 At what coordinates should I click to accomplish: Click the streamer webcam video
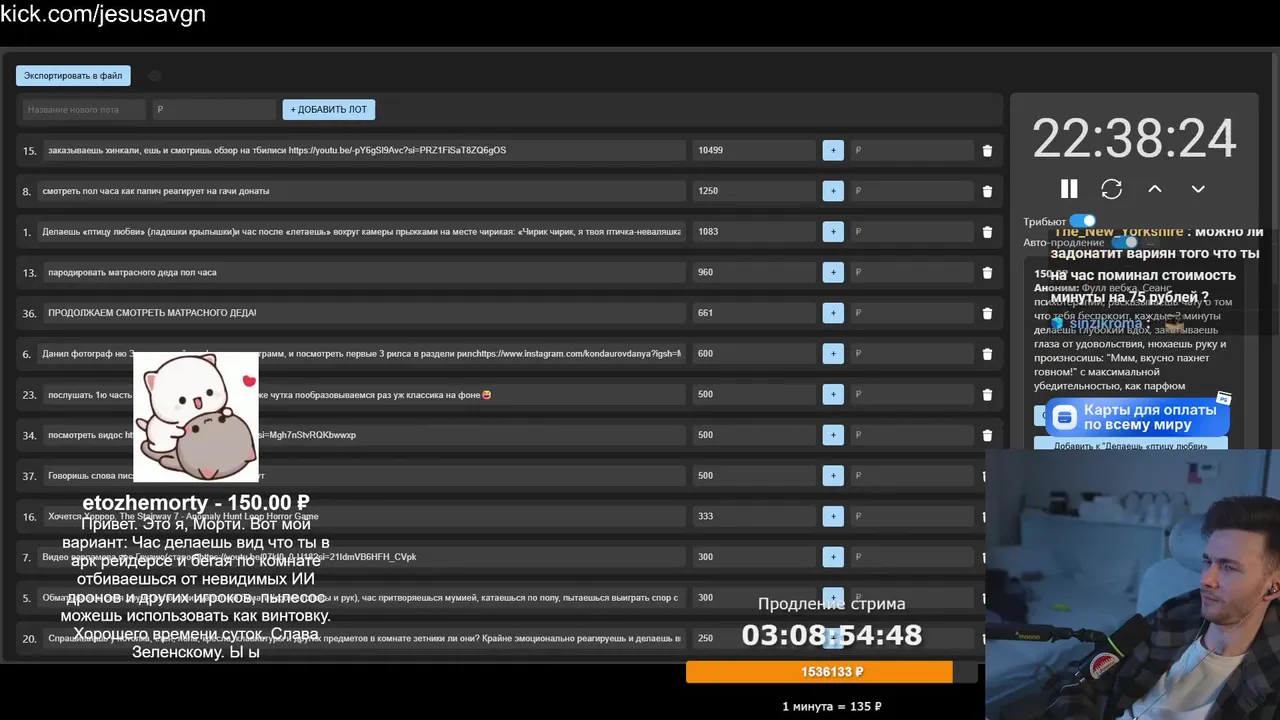point(1132,585)
